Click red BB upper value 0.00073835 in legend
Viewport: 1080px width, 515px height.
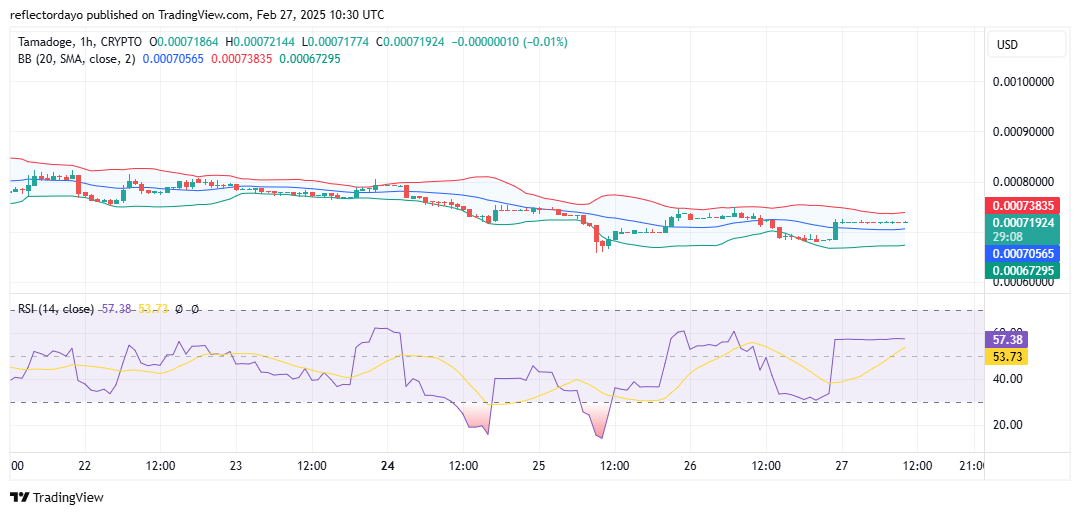(241, 59)
